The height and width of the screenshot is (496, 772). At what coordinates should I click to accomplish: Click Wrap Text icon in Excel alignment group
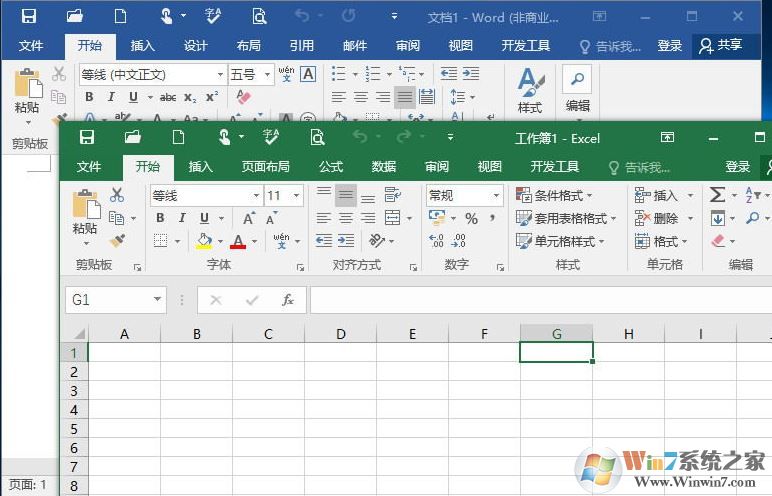tap(392, 195)
